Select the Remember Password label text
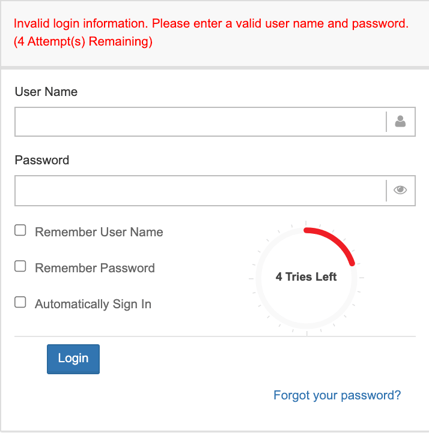The image size is (429, 433). [95, 268]
